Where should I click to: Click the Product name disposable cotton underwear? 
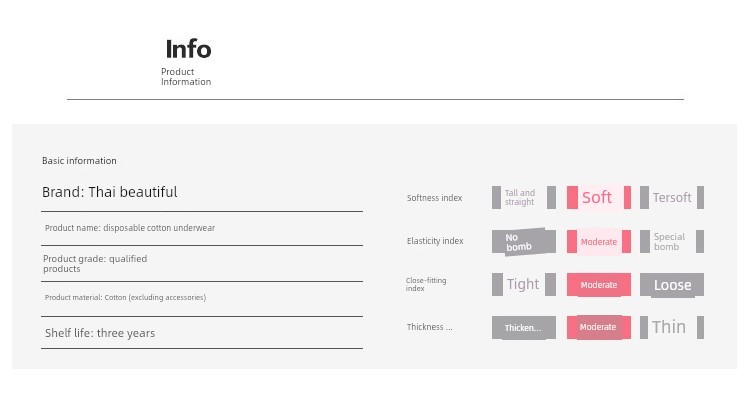(x=130, y=228)
